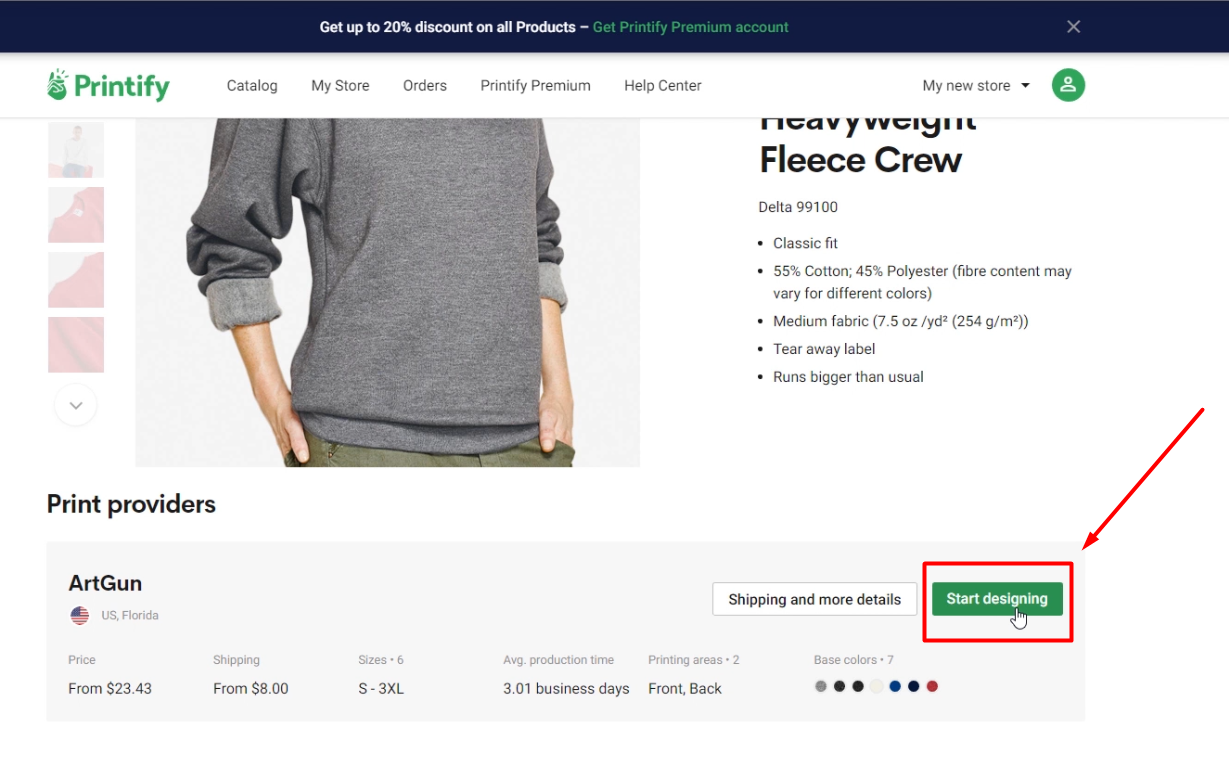Open Shipping and more details
This screenshot has height=769, width=1229.
coord(814,599)
